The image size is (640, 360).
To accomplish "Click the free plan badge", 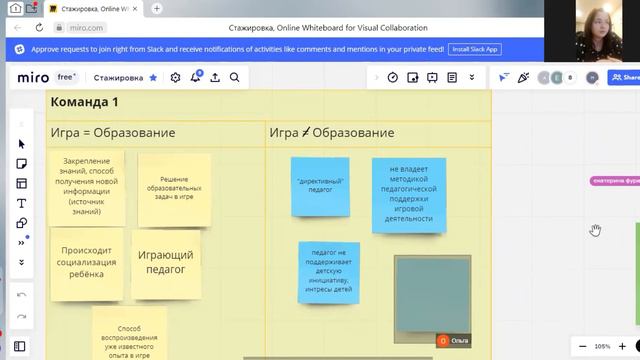I will (67, 77).
